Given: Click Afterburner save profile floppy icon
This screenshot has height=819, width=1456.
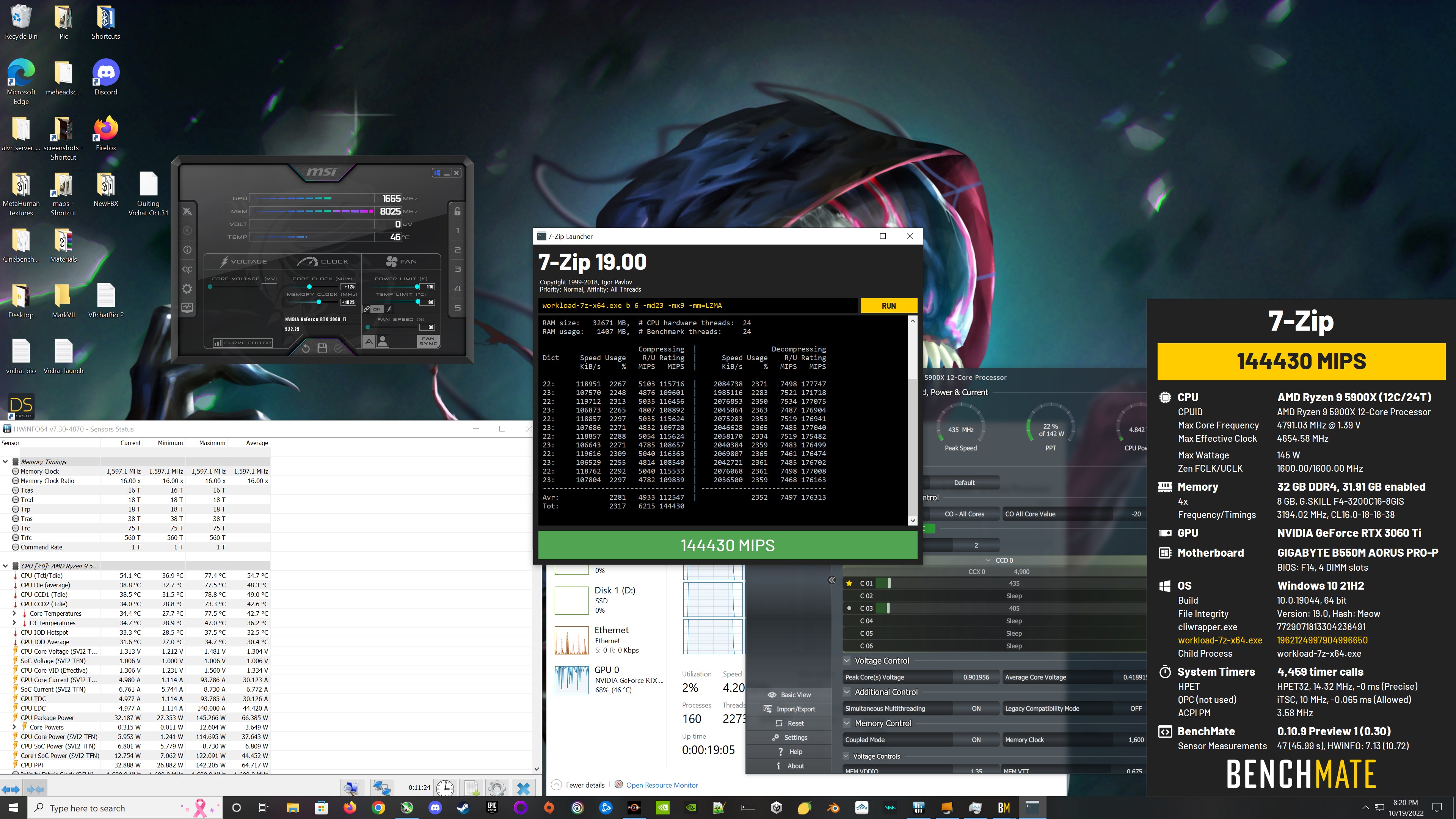Looking at the screenshot, I should [x=322, y=348].
